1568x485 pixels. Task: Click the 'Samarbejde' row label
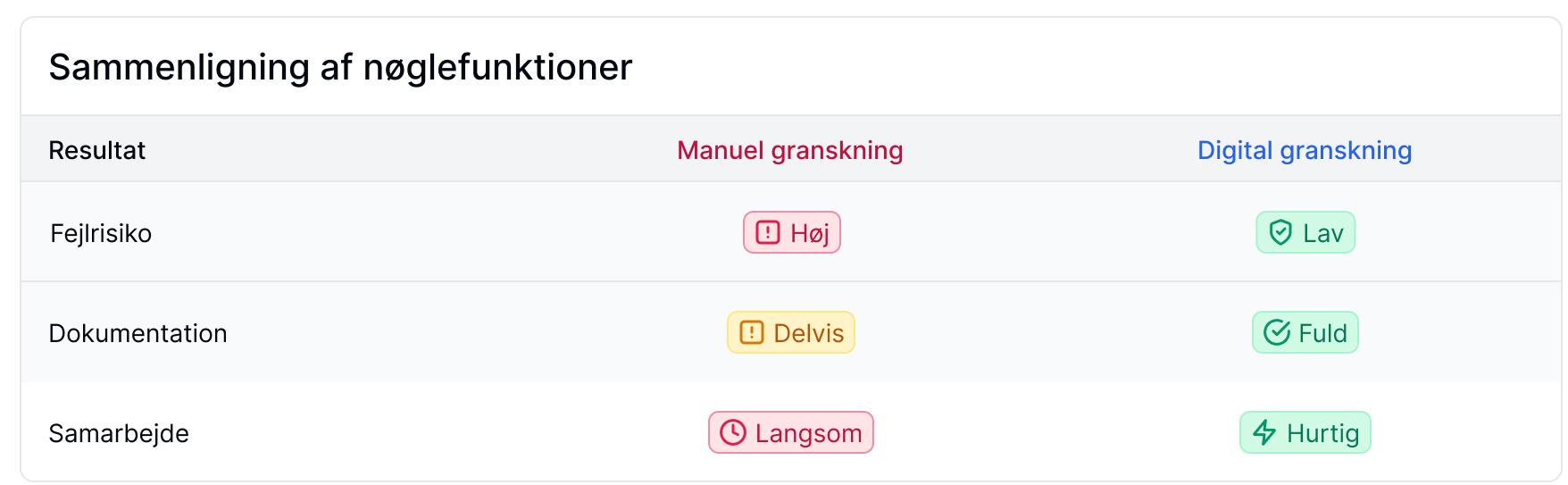pos(119,434)
